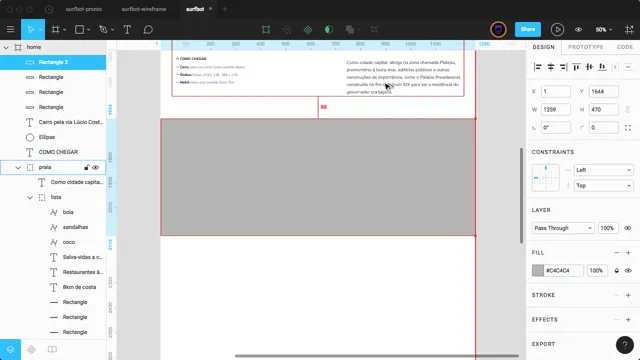Viewport: 640px width, 360px height.
Task: Collapse the home frame
Action: click(x=6, y=47)
